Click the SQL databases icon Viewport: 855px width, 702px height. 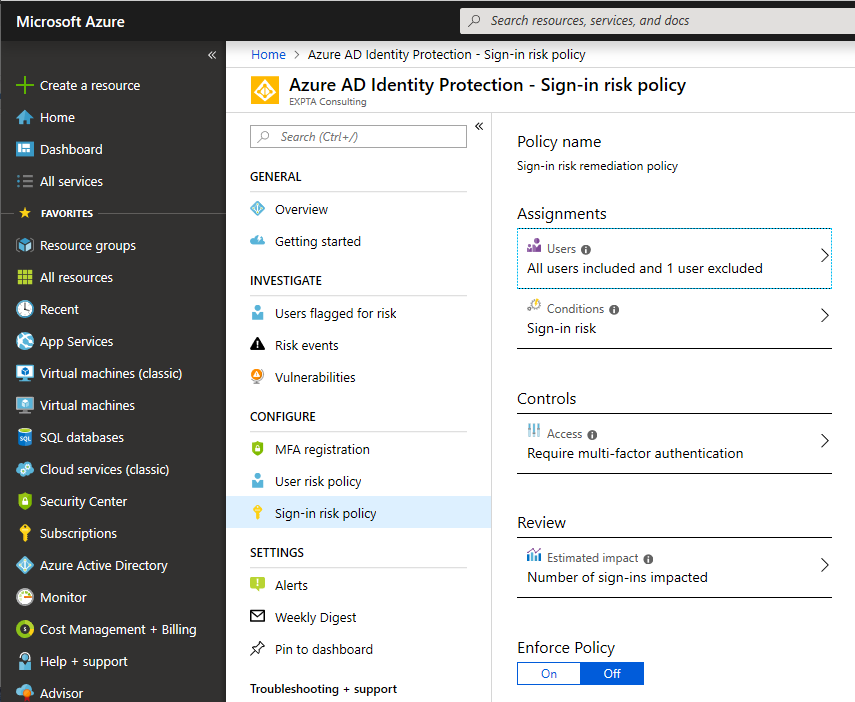click(25, 437)
